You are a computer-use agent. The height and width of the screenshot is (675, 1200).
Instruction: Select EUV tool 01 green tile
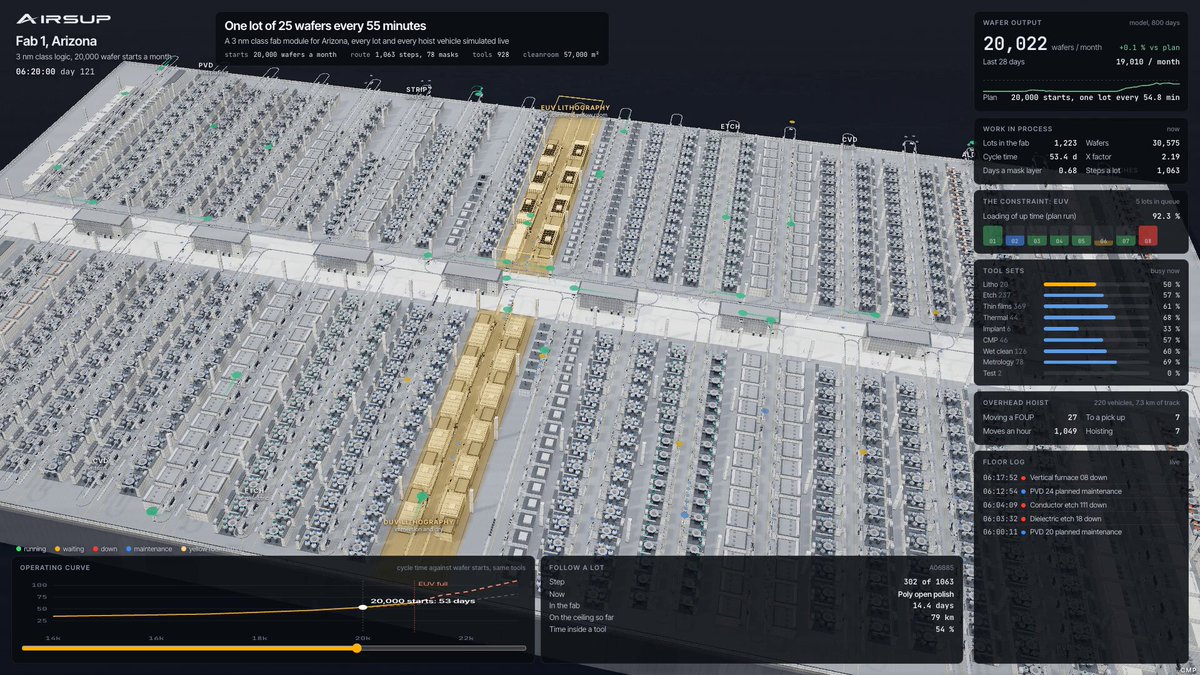tap(992, 237)
